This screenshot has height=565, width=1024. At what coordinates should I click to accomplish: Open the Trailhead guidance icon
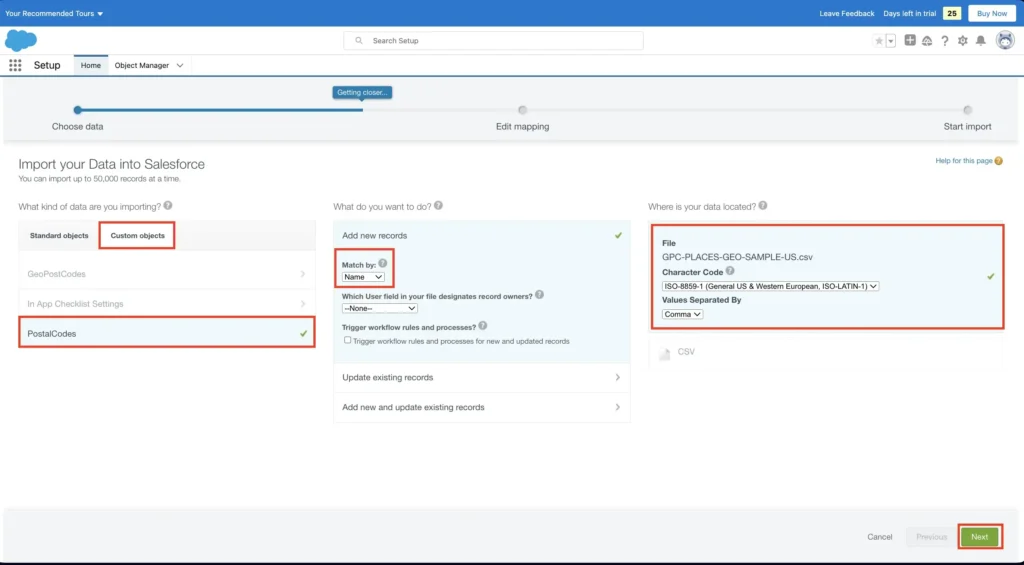tap(927, 40)
